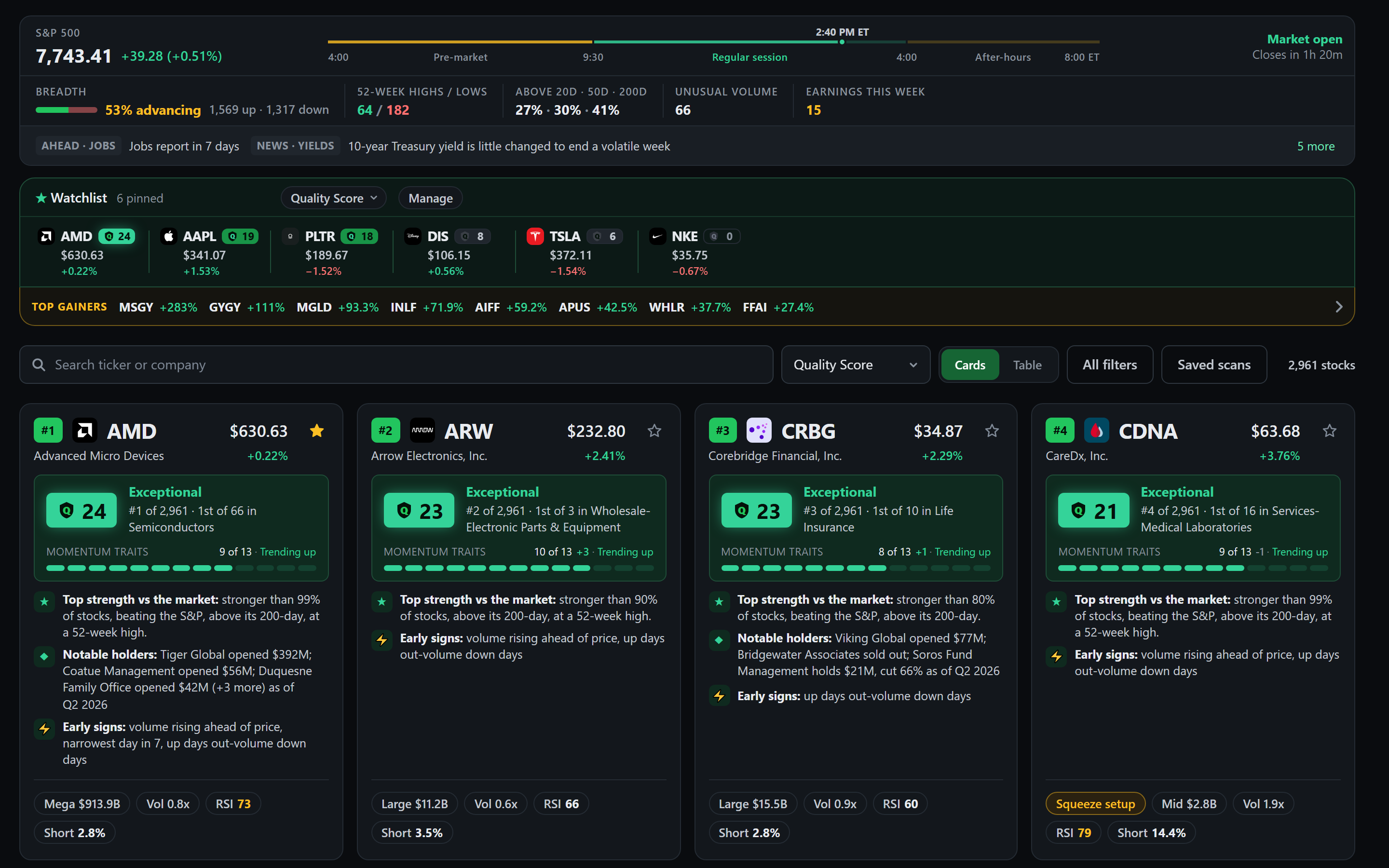Screen dimensions: 1389x868
Task: Pin CDNA to watchlist with star
Action: pyautogui.click(x=1329, y=431)
